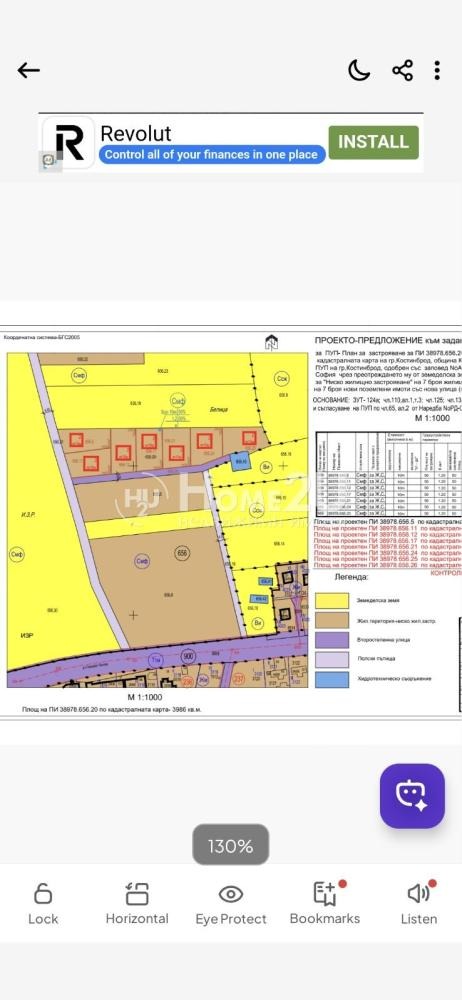Tap the share icon
462x1000 pixels.
click(x=402, y=70)
